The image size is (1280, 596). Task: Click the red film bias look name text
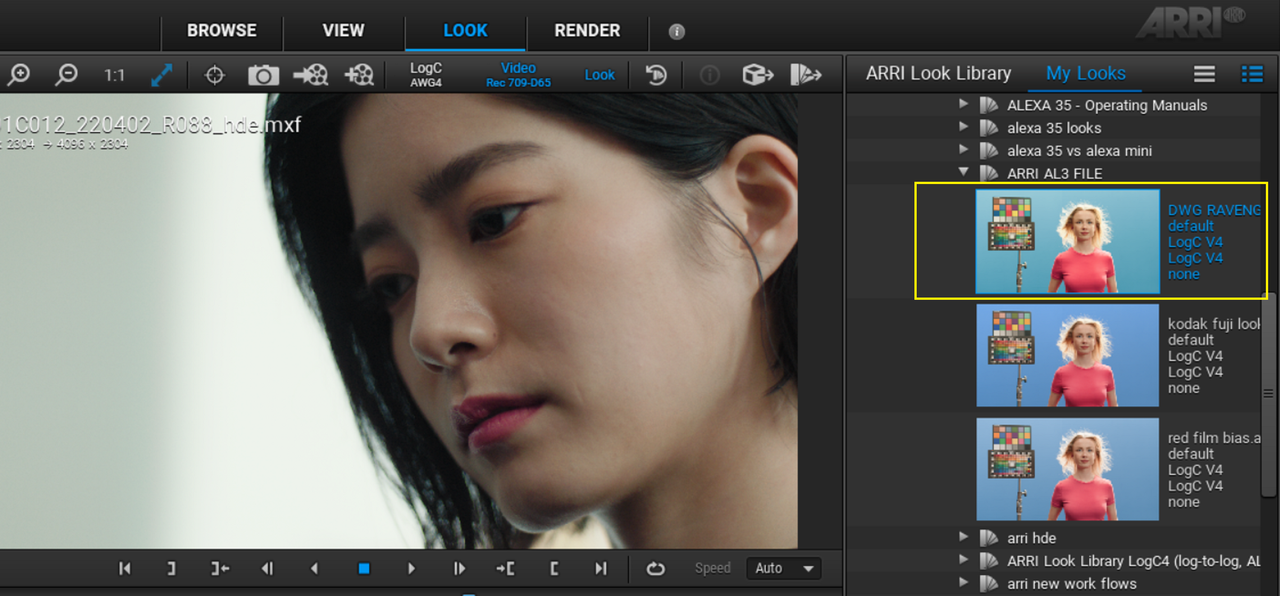[1214, 438]
